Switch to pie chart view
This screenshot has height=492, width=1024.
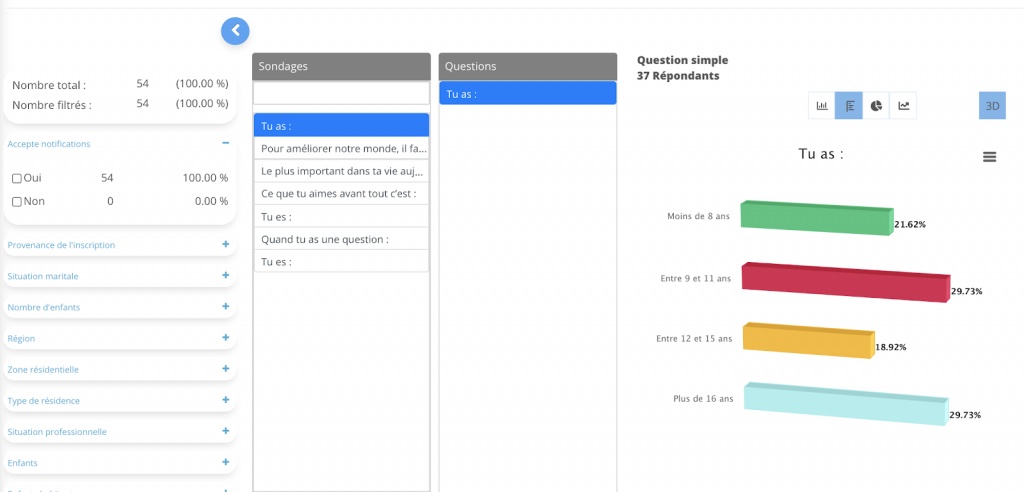(876, 105)
